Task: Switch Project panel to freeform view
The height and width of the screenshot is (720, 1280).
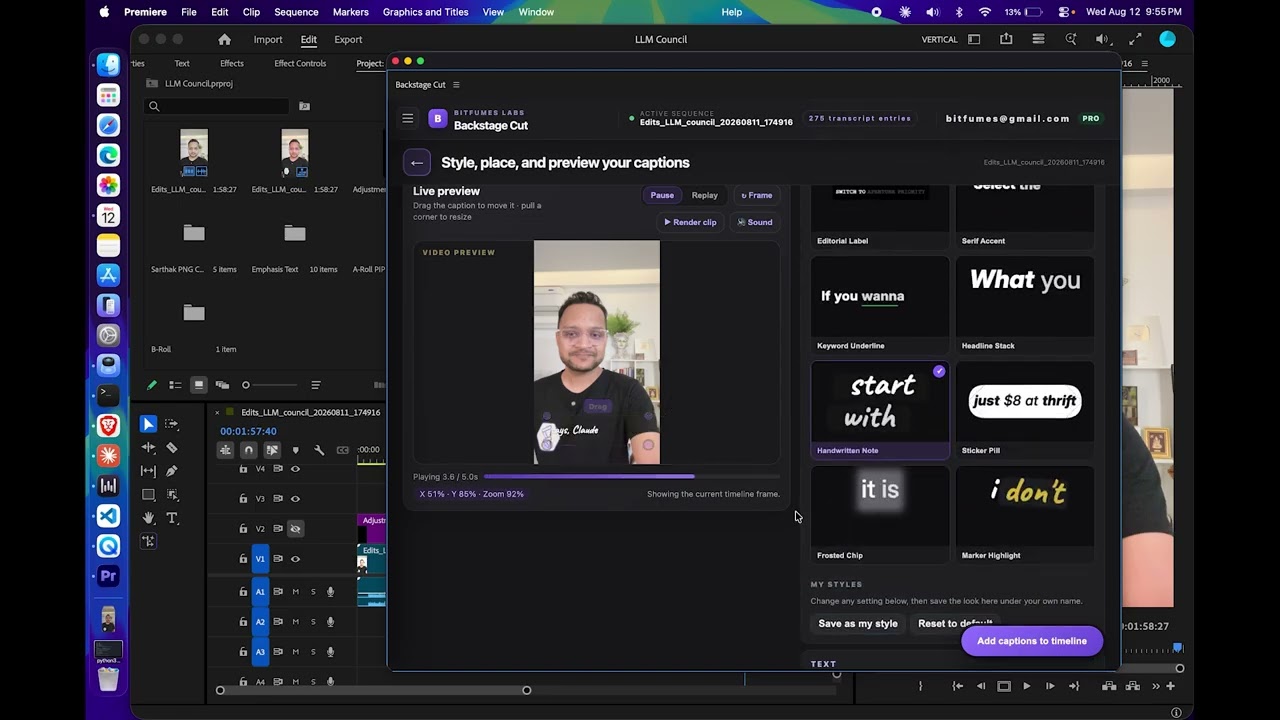Action: point(222,385)
